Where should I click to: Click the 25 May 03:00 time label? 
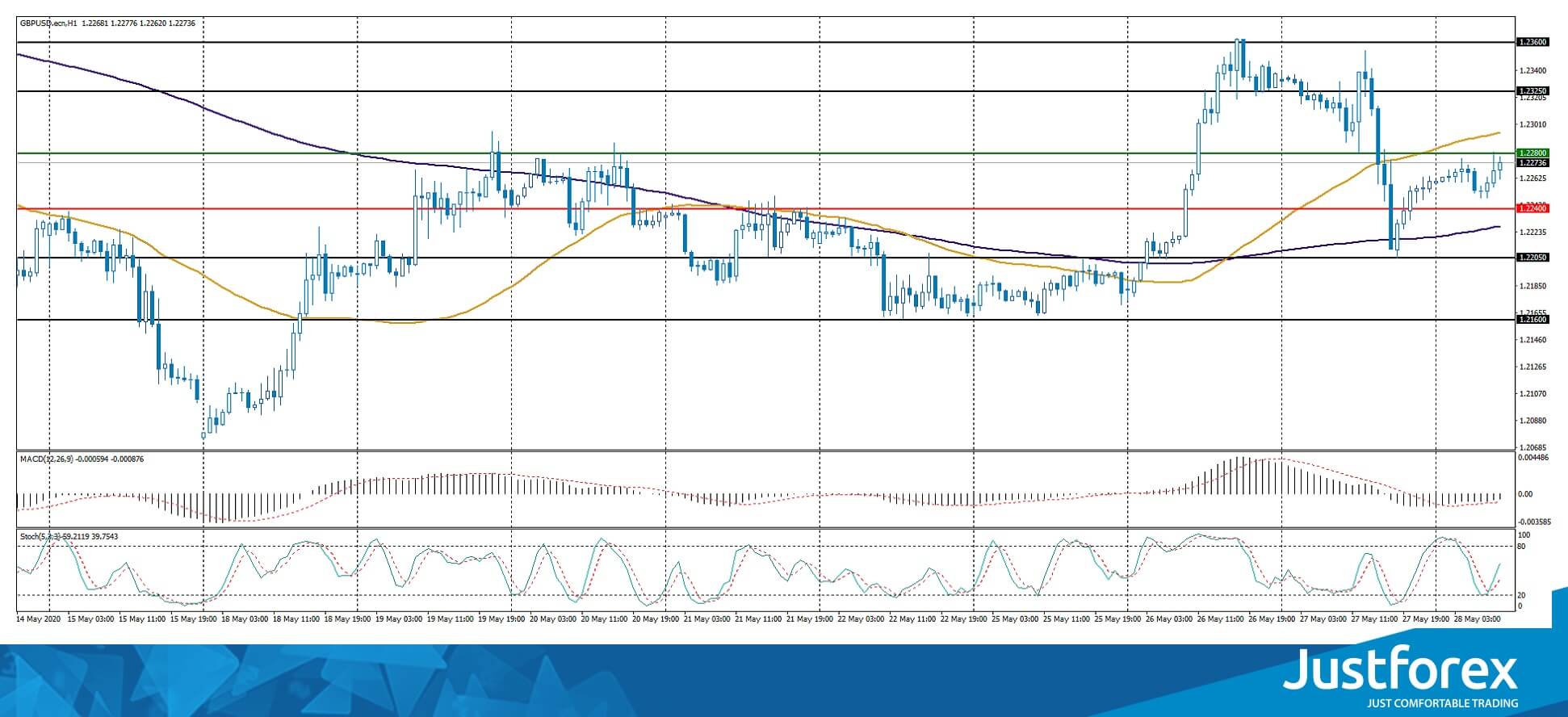(1016, 618)
